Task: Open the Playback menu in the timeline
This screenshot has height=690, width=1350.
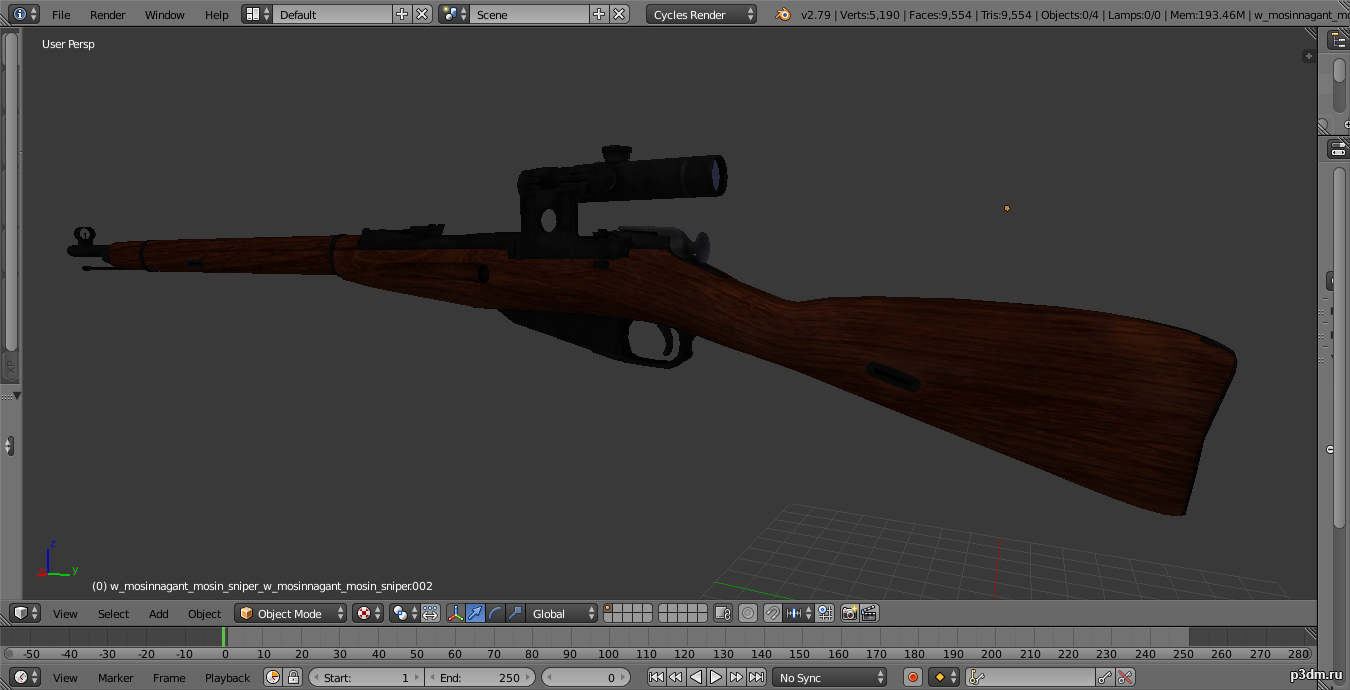Action: pyautogui.click(x=227, y=677)
